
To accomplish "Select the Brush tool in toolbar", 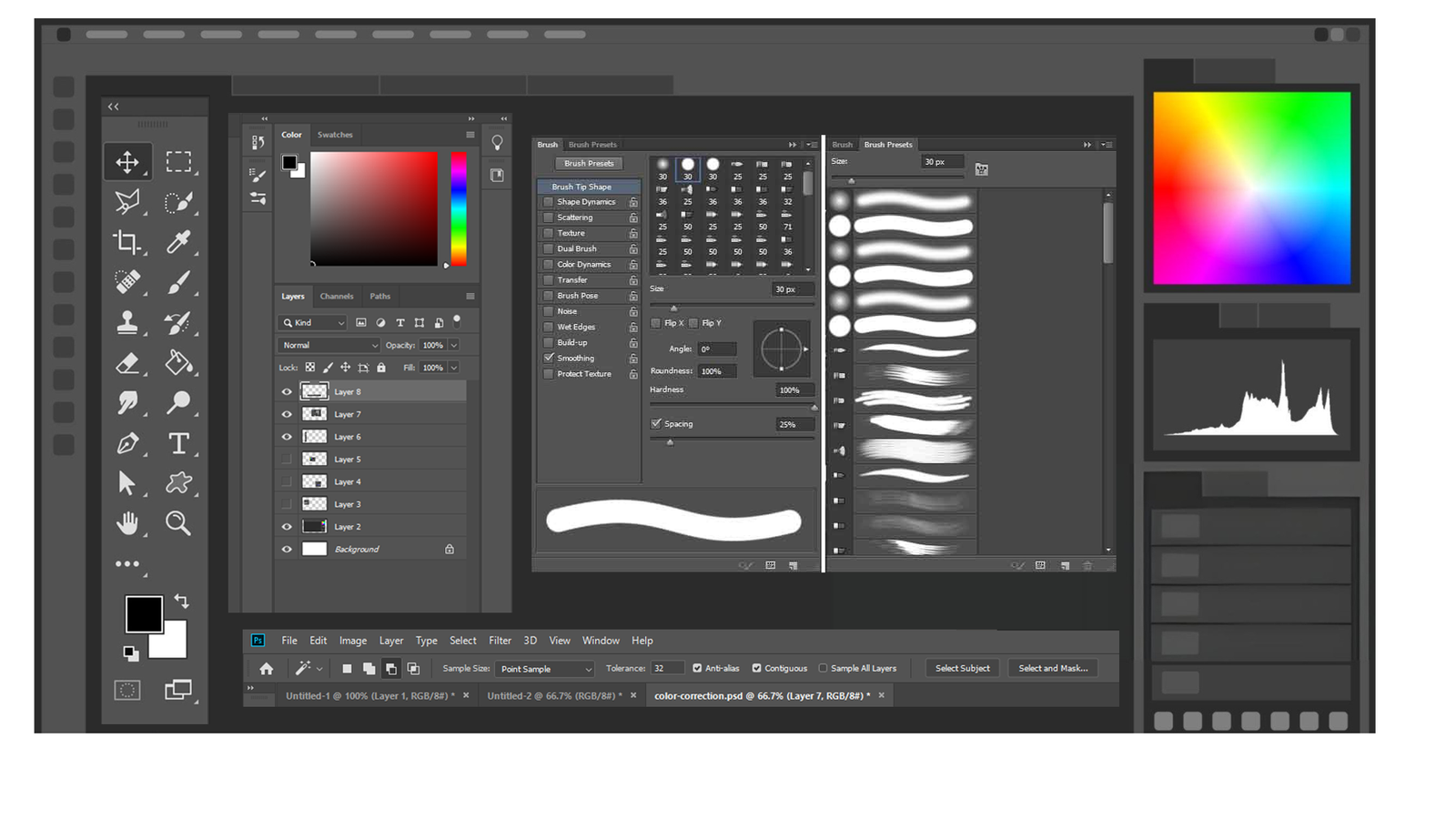I will click(x=178, y=282).
